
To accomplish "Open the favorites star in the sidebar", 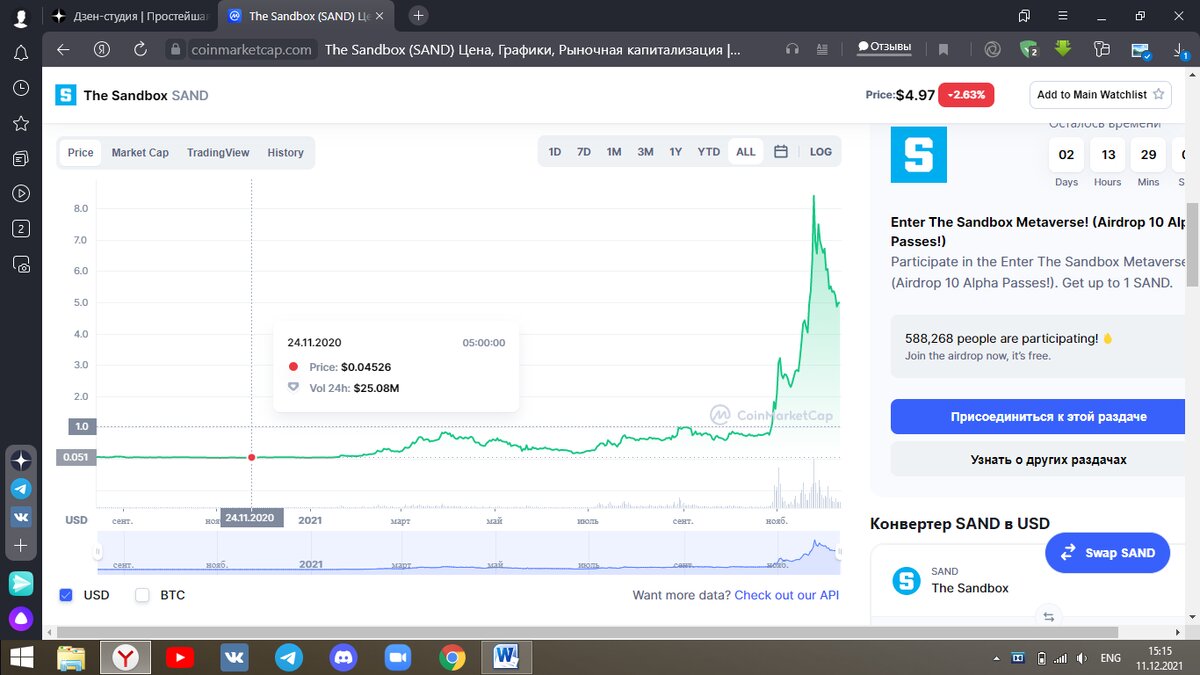I will (x=20, y=123).
